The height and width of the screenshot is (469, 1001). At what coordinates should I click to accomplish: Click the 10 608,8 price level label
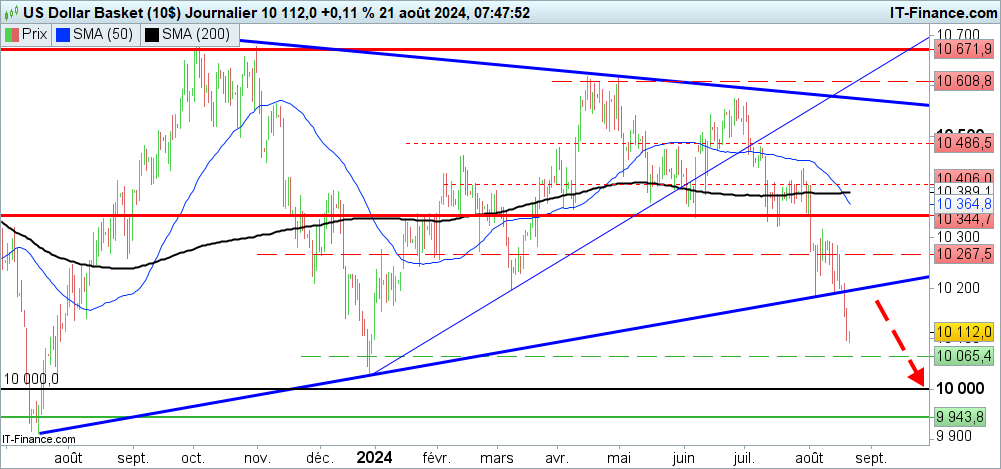pyautogui.click(x=964, y=81)
